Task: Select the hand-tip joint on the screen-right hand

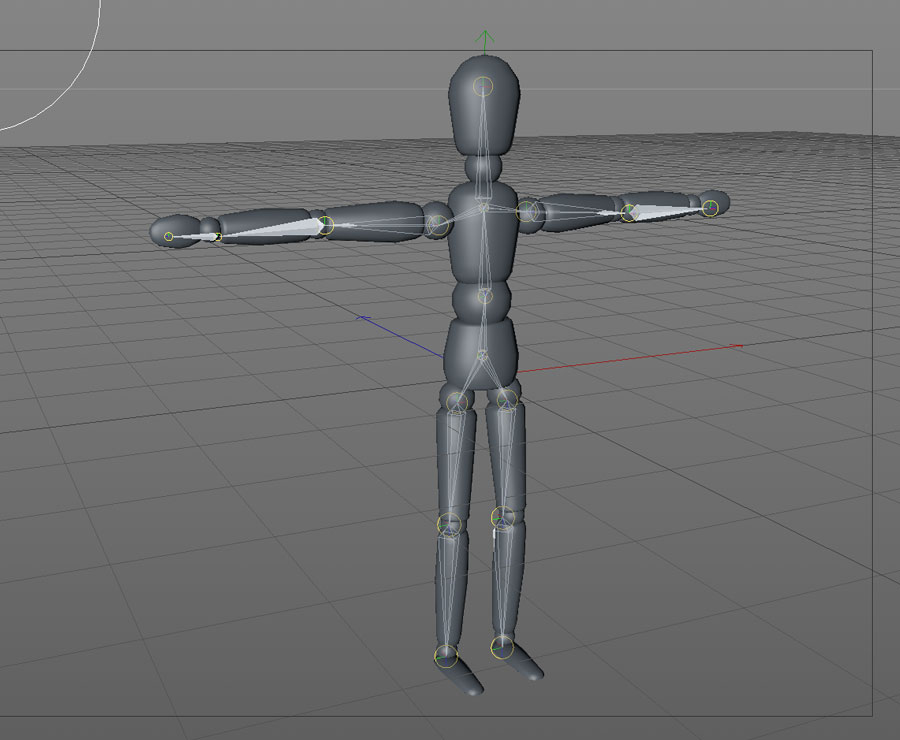Action: tap(710, 208)
